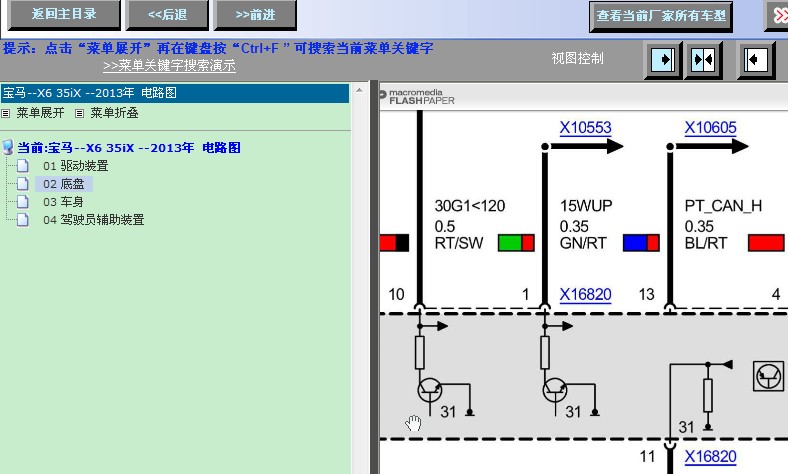This screenshot has width=788, height=474.
Task: Click the red arrow icon at top-right corner
Action: [778, 16]
